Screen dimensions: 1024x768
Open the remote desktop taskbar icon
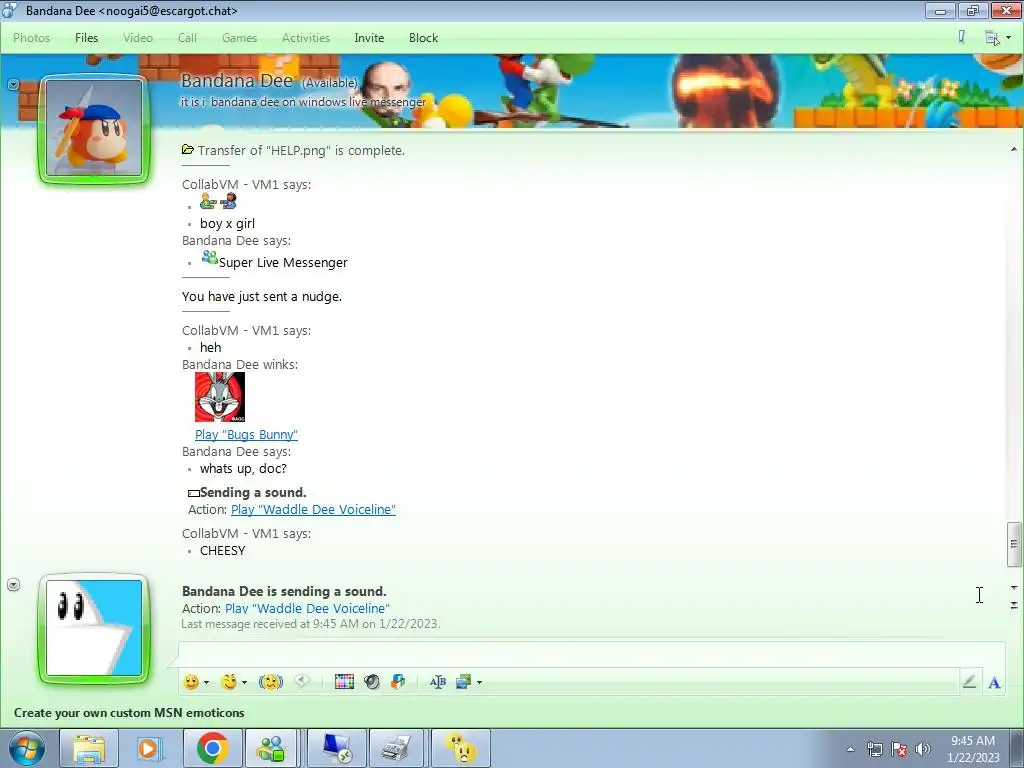(336, 748)
